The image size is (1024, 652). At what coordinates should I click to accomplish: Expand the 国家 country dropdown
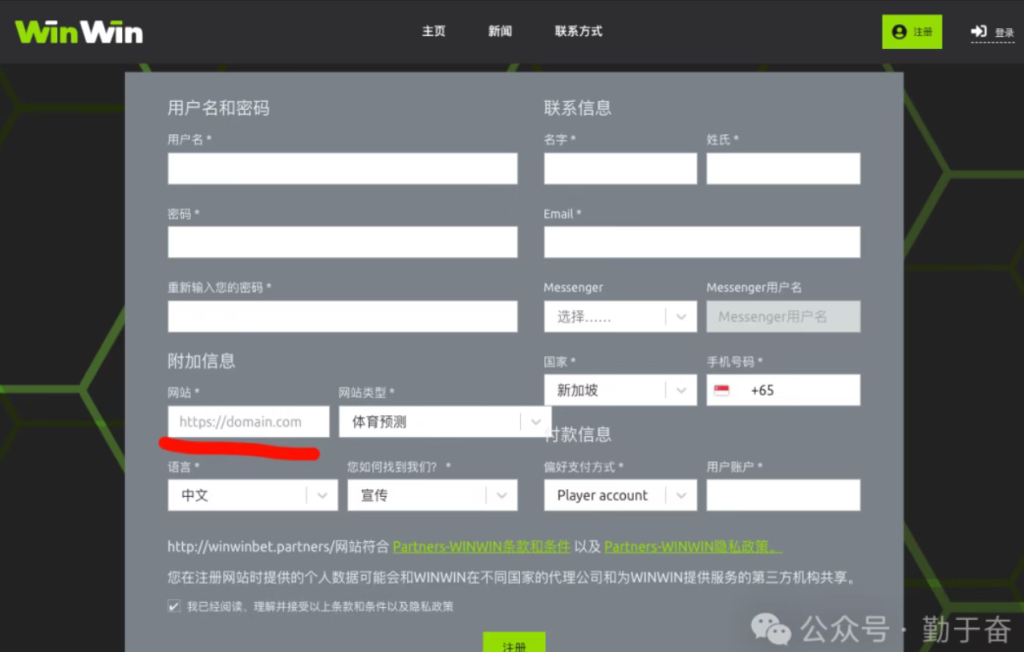[620, 390]
